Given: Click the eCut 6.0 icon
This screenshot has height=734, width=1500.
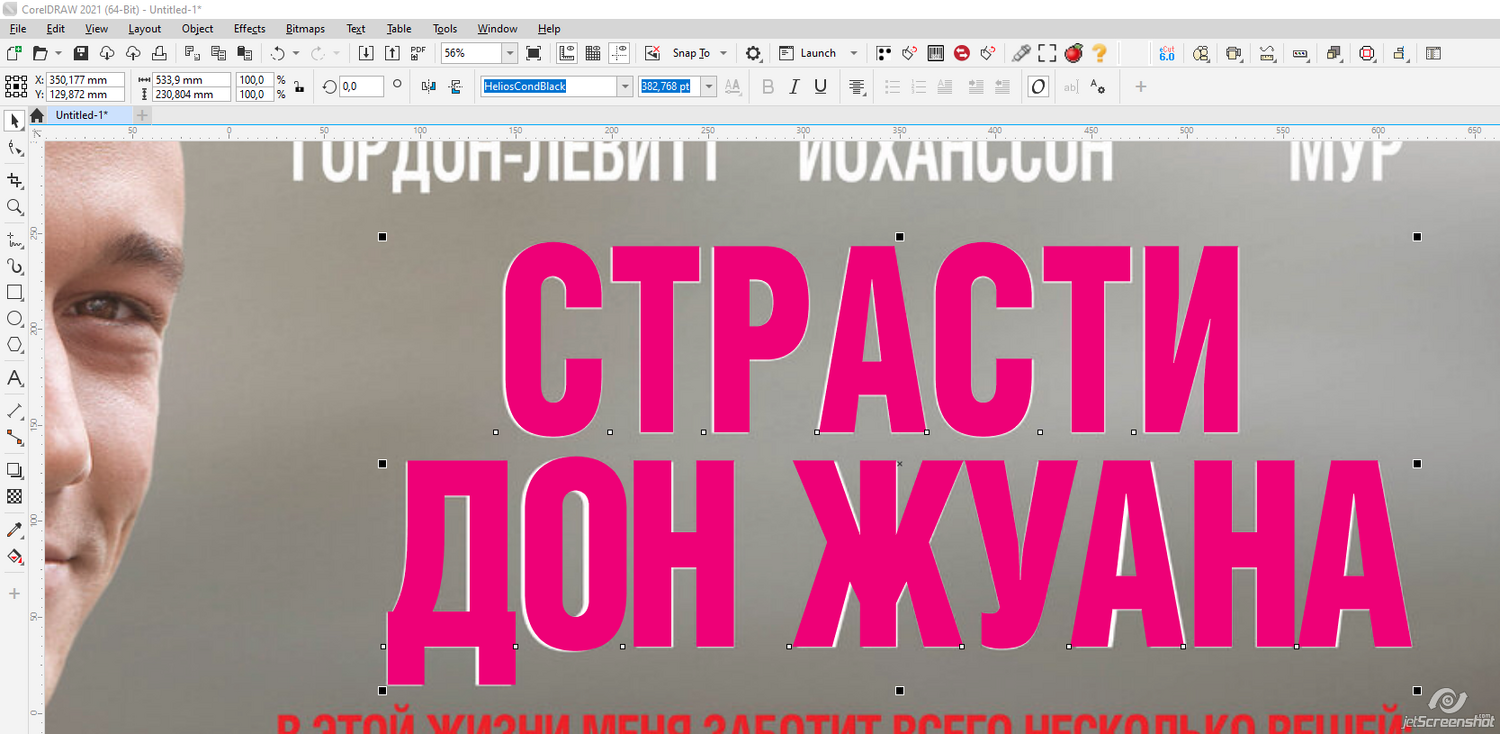Looking at the screenshot, I should (1167, 53).
